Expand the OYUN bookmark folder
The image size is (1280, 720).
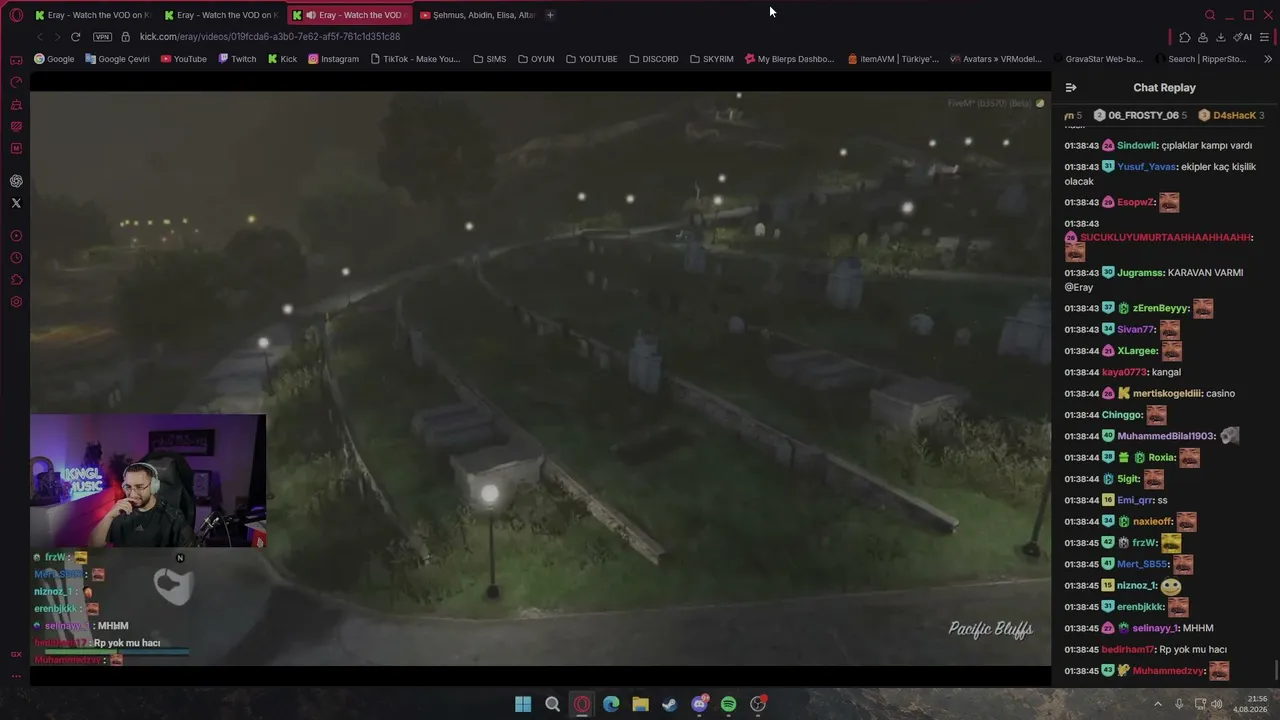(x=536, y=59)
